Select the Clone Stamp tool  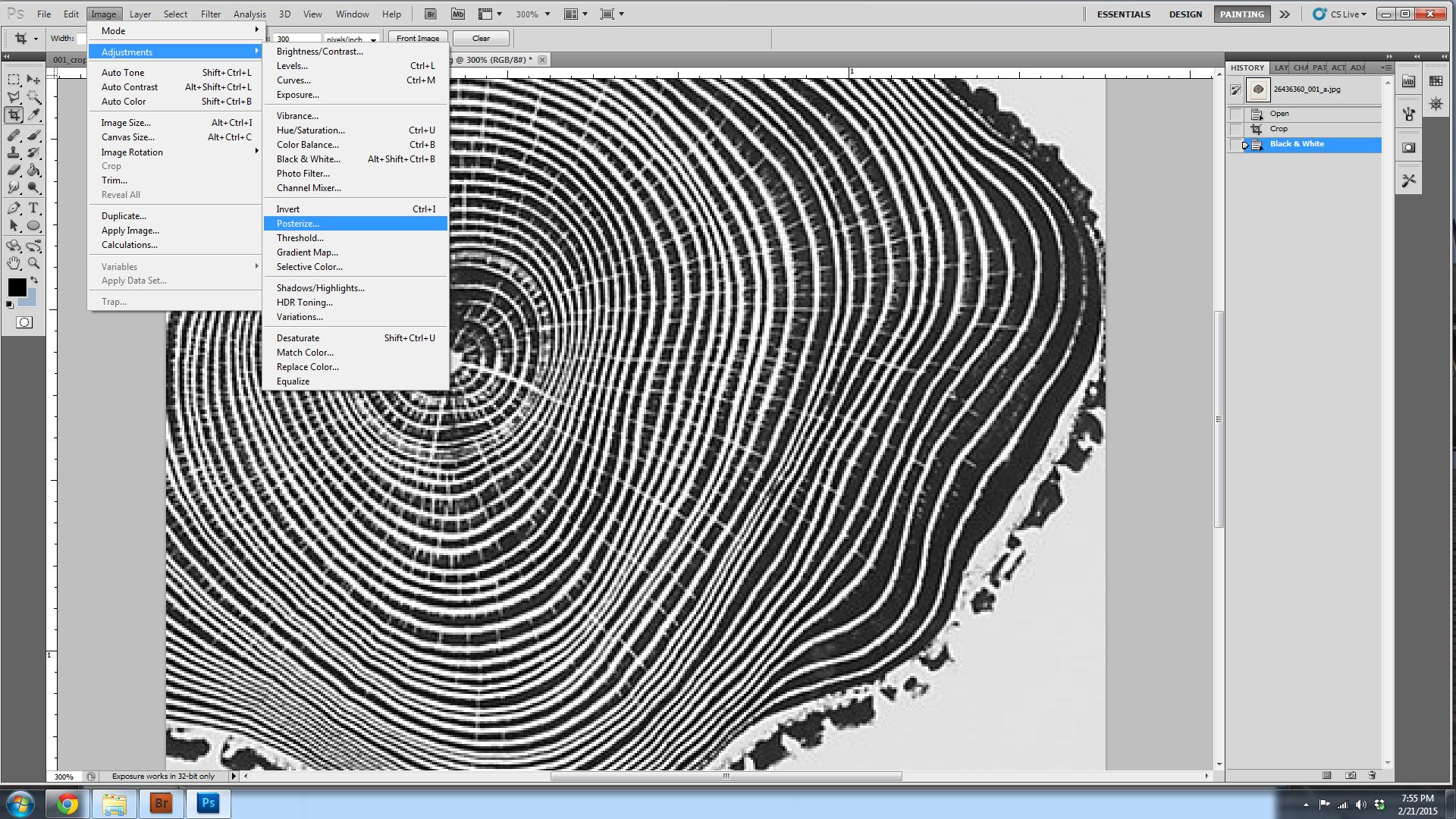coord(14,152)
